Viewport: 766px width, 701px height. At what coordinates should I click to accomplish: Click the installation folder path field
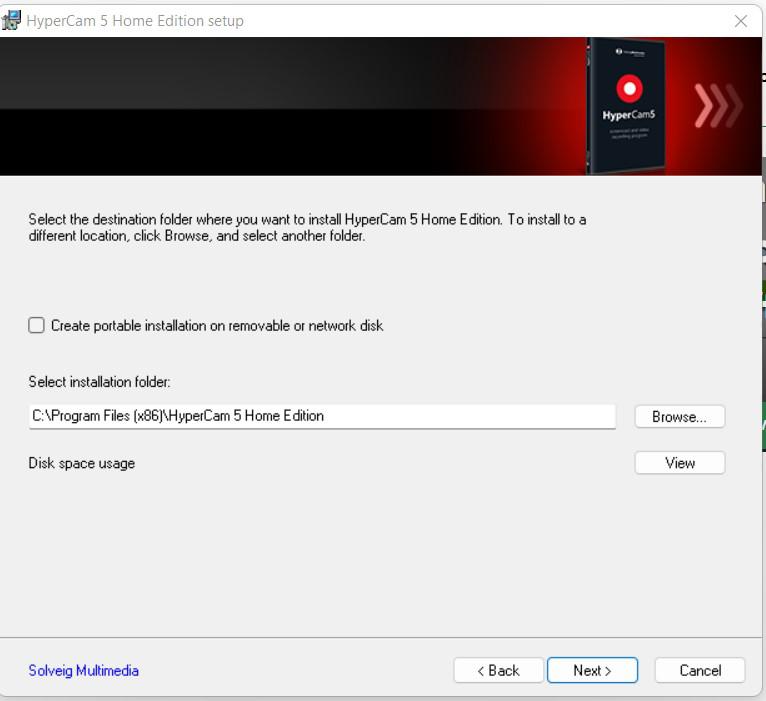[322, 416]
